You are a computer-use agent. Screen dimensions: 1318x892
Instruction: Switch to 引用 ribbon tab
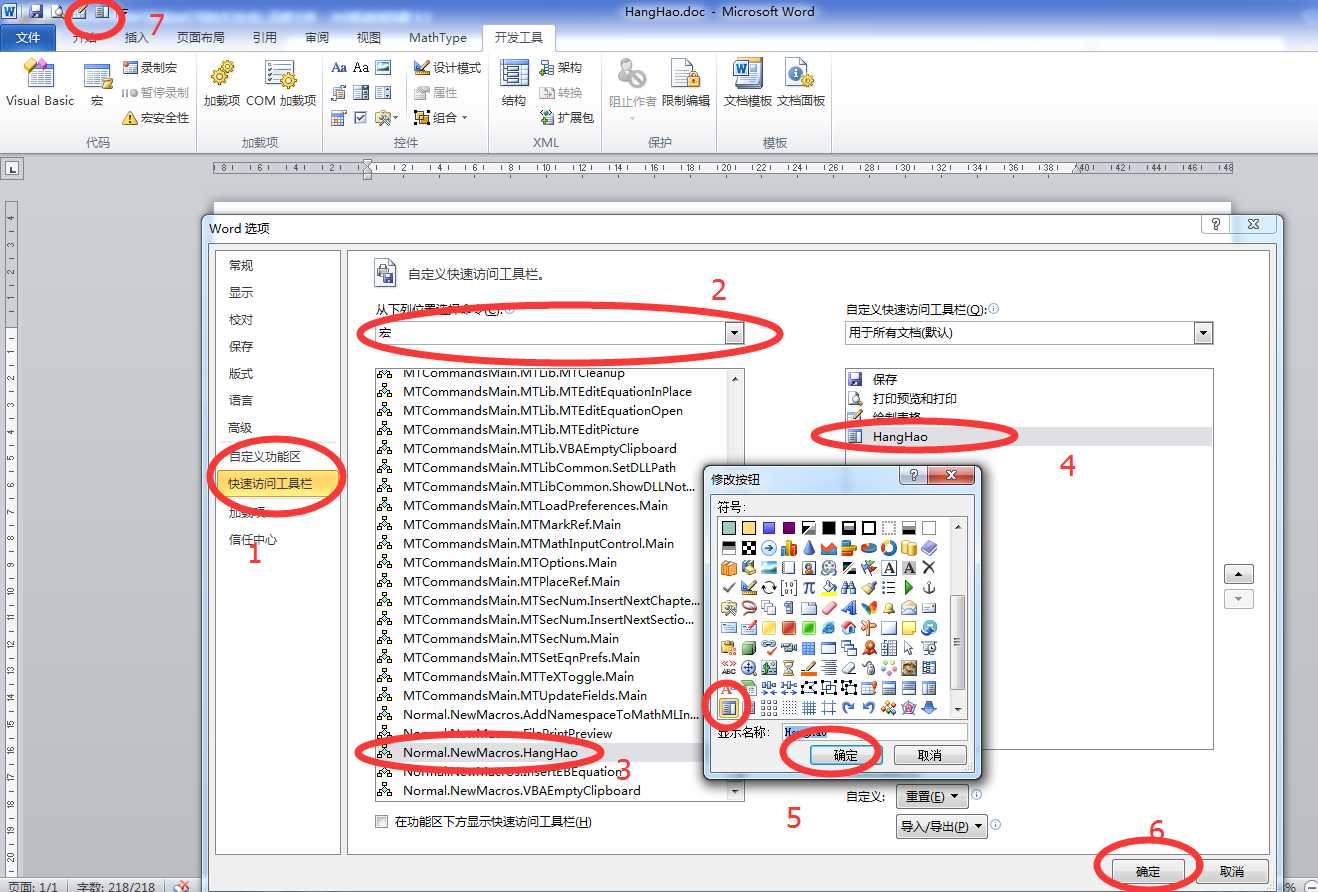coord(265,38)
